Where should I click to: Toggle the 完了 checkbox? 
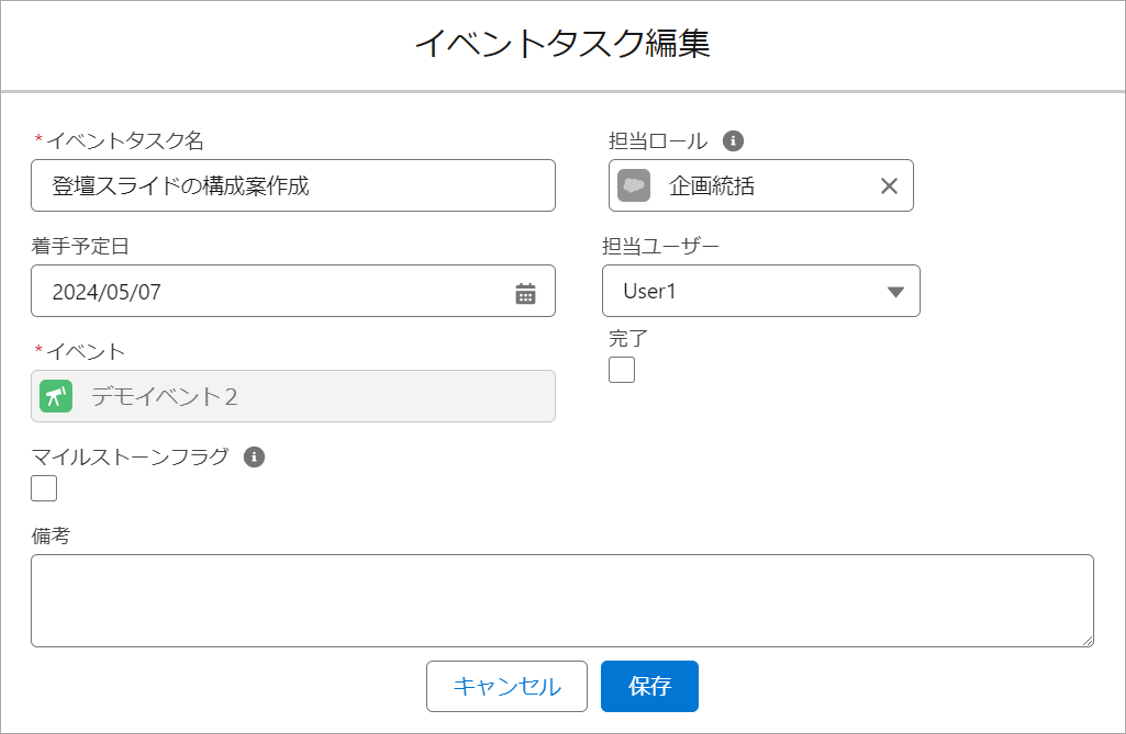coord(622,370)
